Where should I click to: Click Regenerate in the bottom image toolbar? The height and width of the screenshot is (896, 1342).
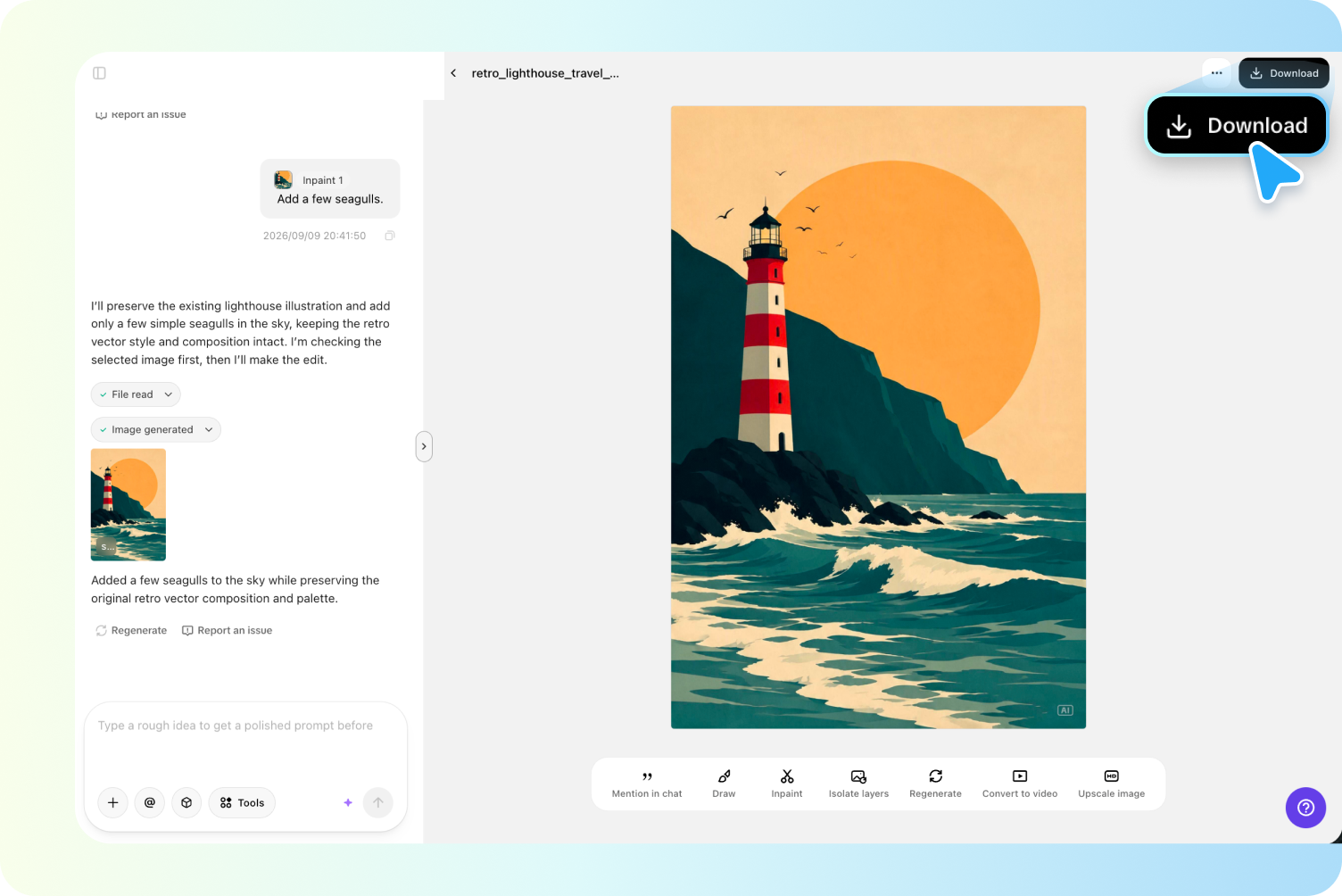935,784
